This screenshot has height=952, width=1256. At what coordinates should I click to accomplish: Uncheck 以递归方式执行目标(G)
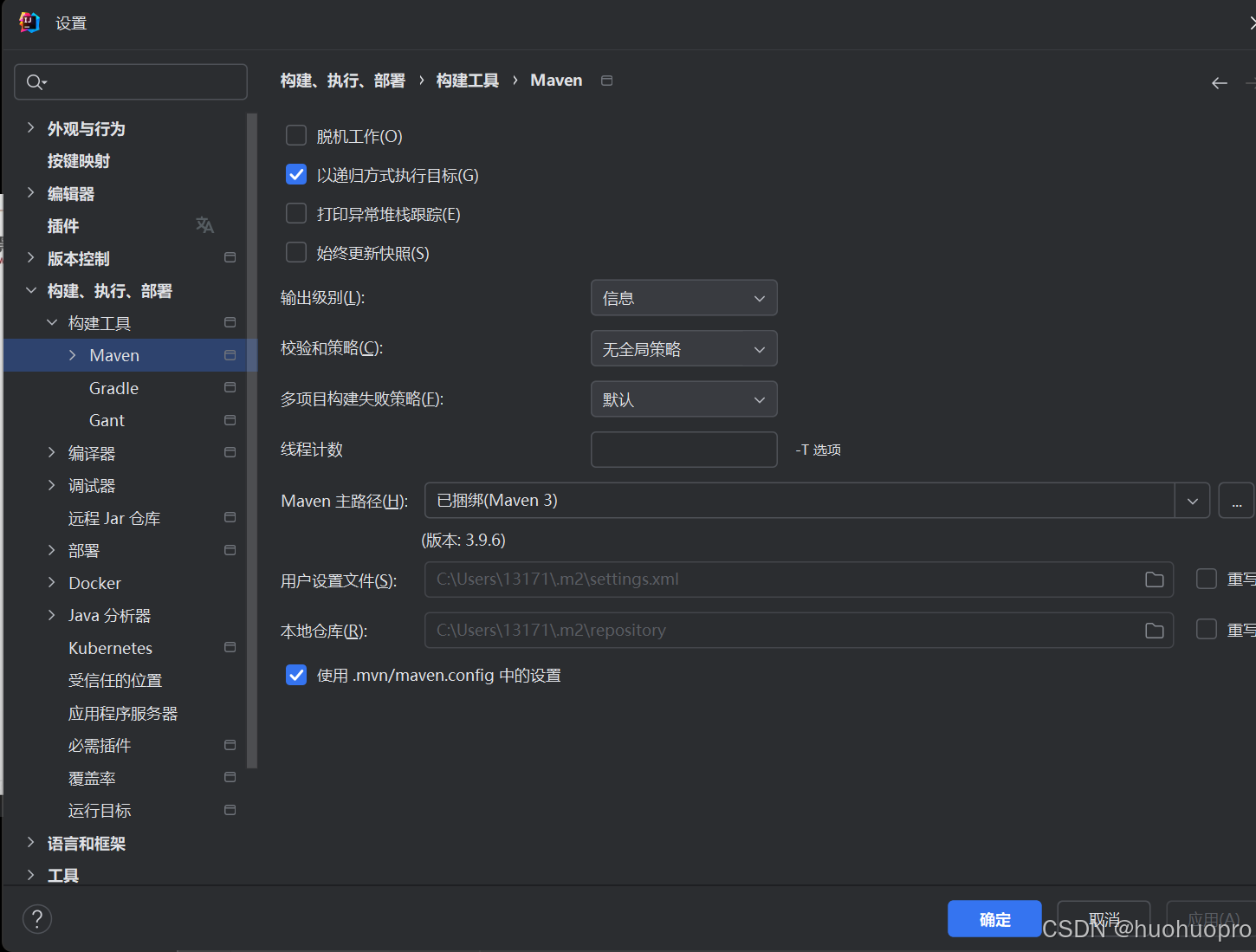[x=296, y=174]
